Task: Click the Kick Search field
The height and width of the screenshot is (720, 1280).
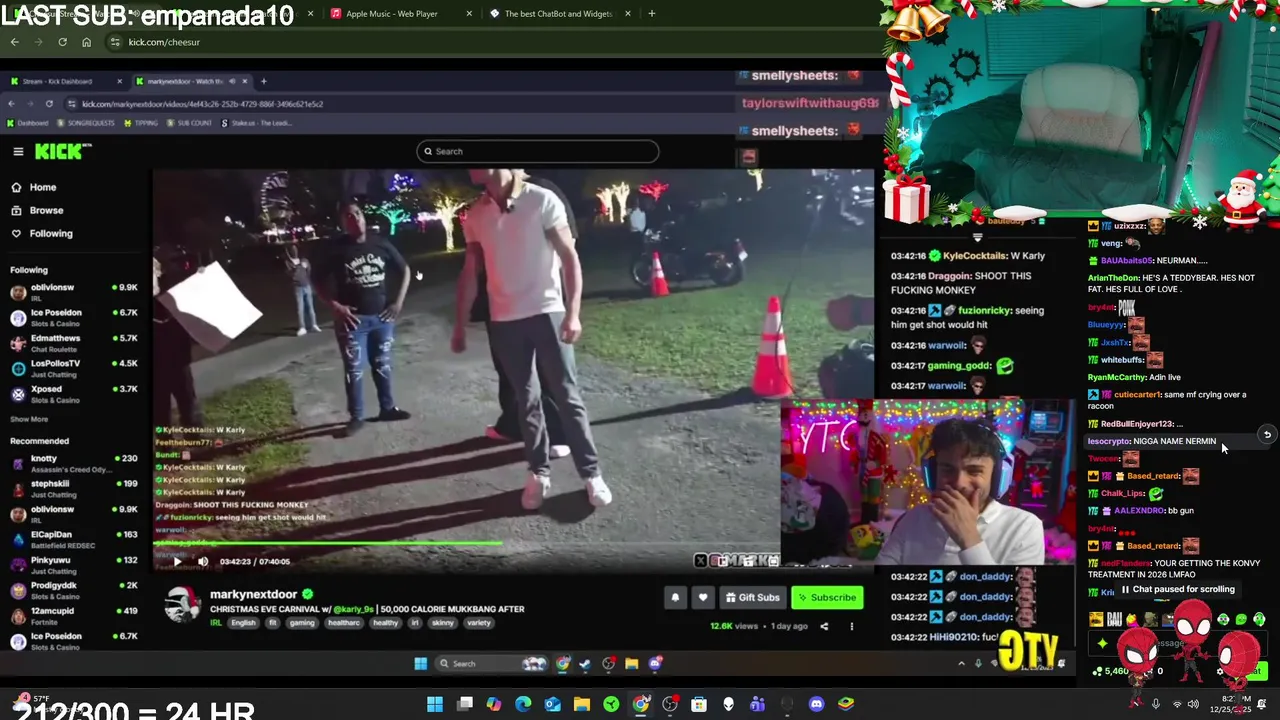Action: coord(538,151)
